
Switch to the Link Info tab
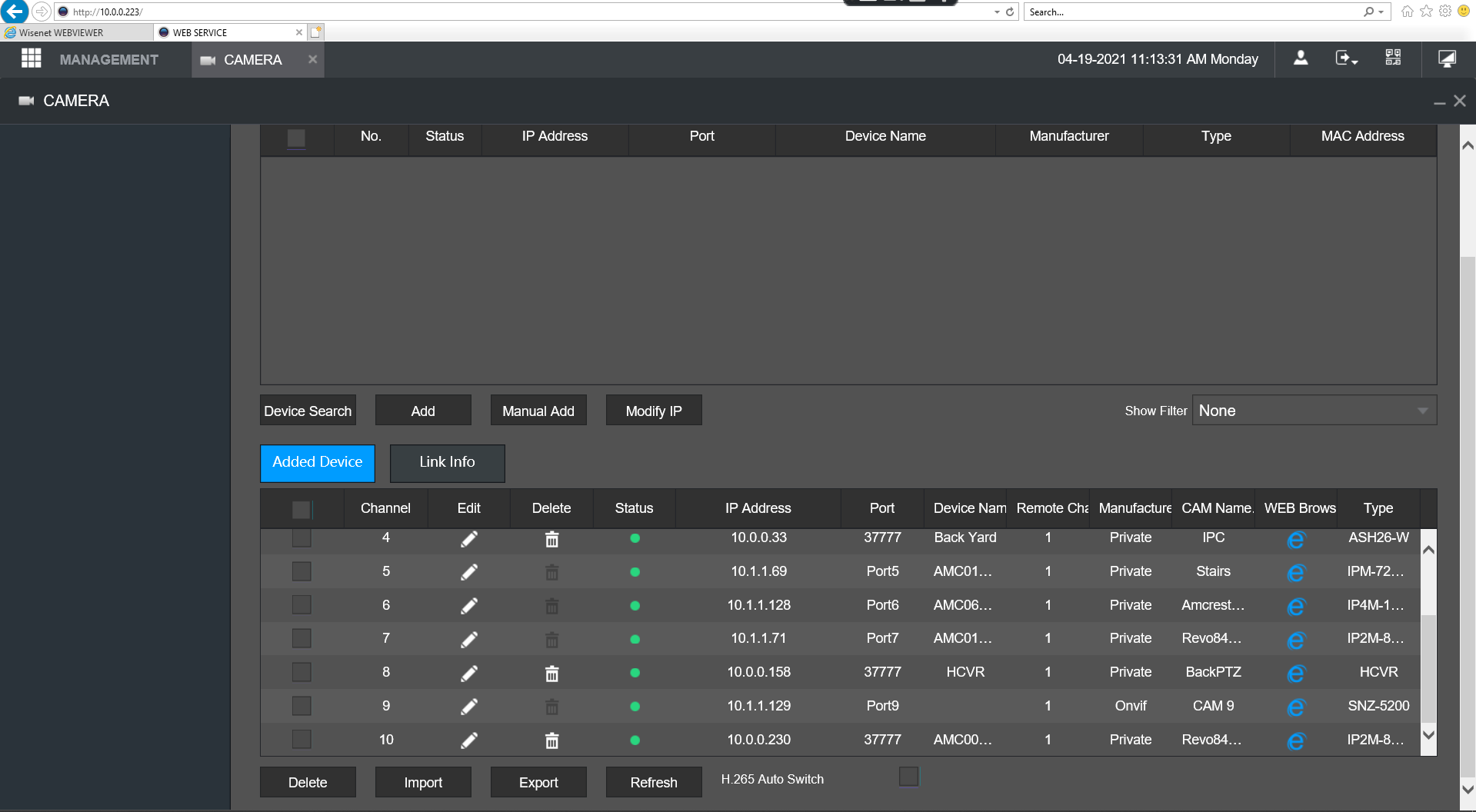click(x=447, y=463)
